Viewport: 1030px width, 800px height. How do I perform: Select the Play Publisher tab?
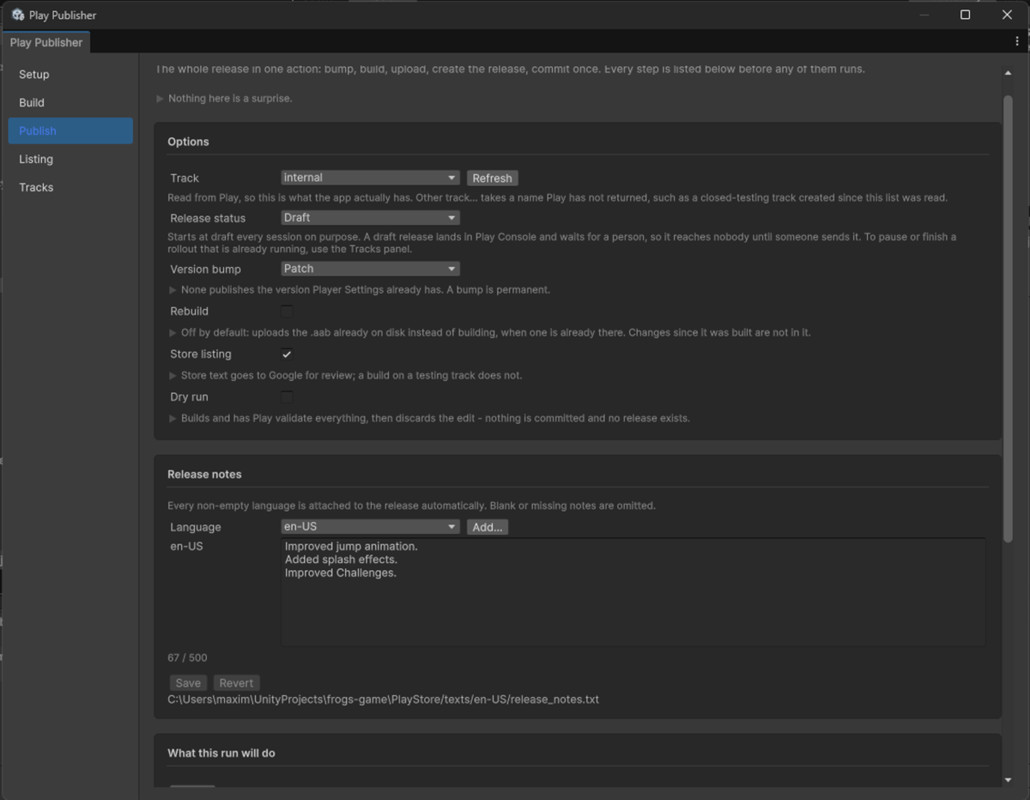point(46,42)
